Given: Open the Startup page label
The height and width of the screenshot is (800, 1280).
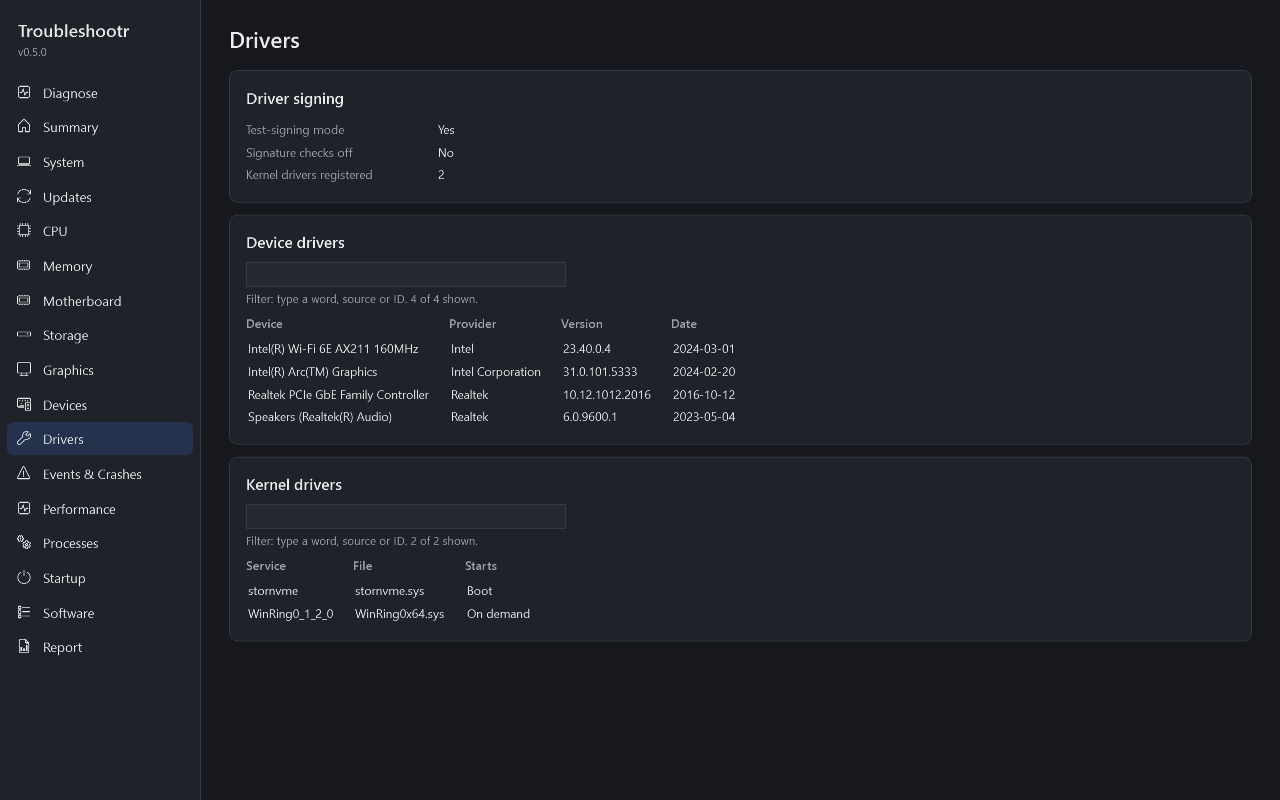Looking at the screenshot, I should point(64,578).
